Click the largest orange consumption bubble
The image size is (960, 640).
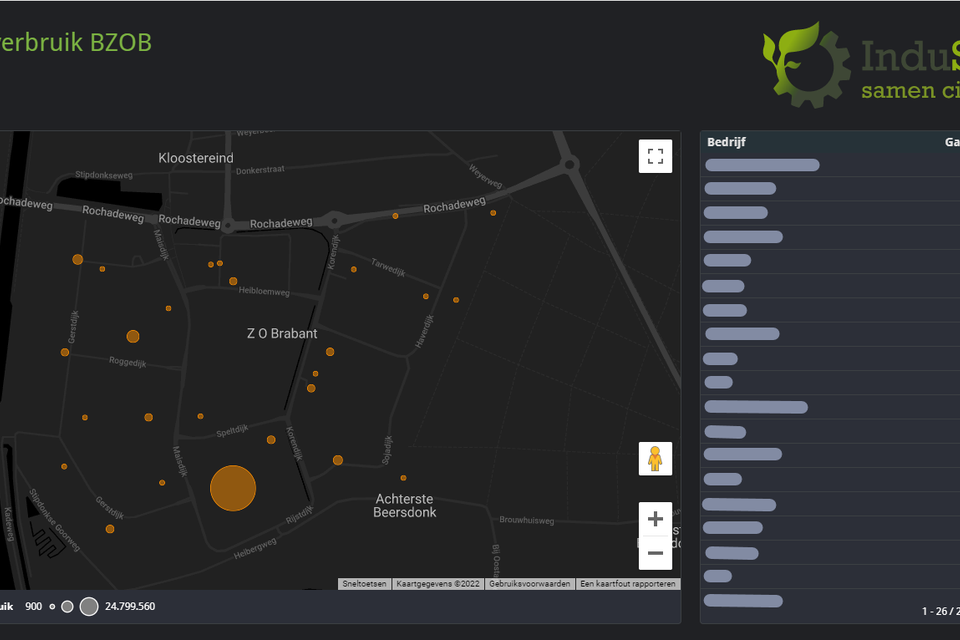233,488
